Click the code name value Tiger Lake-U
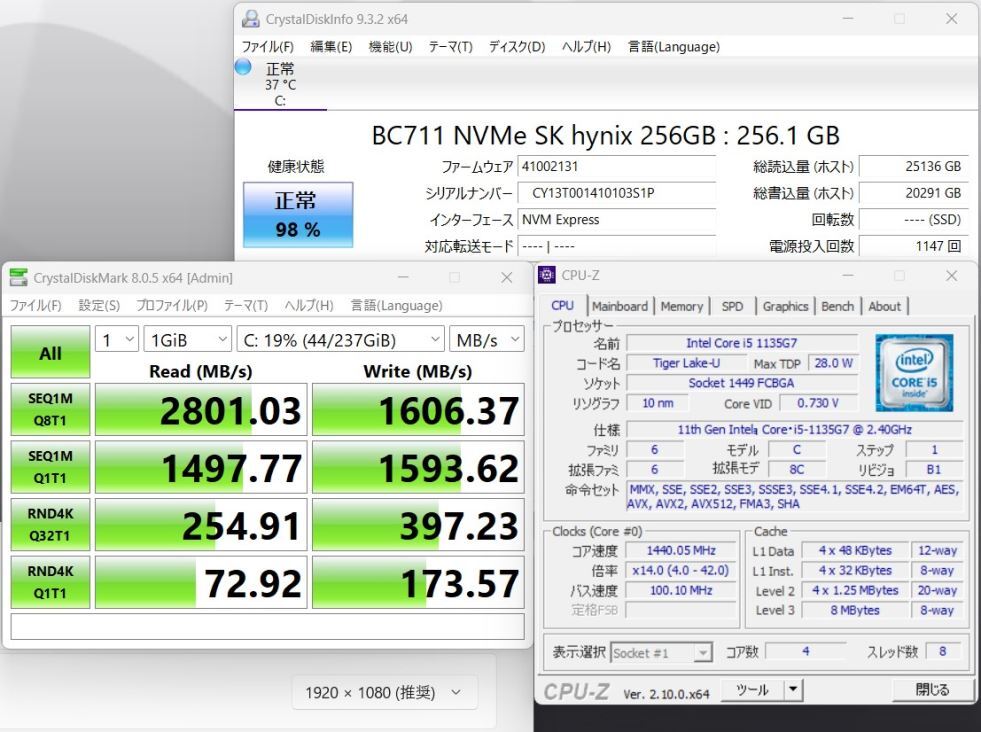This screenshot has width=981, height=732. 686,363
